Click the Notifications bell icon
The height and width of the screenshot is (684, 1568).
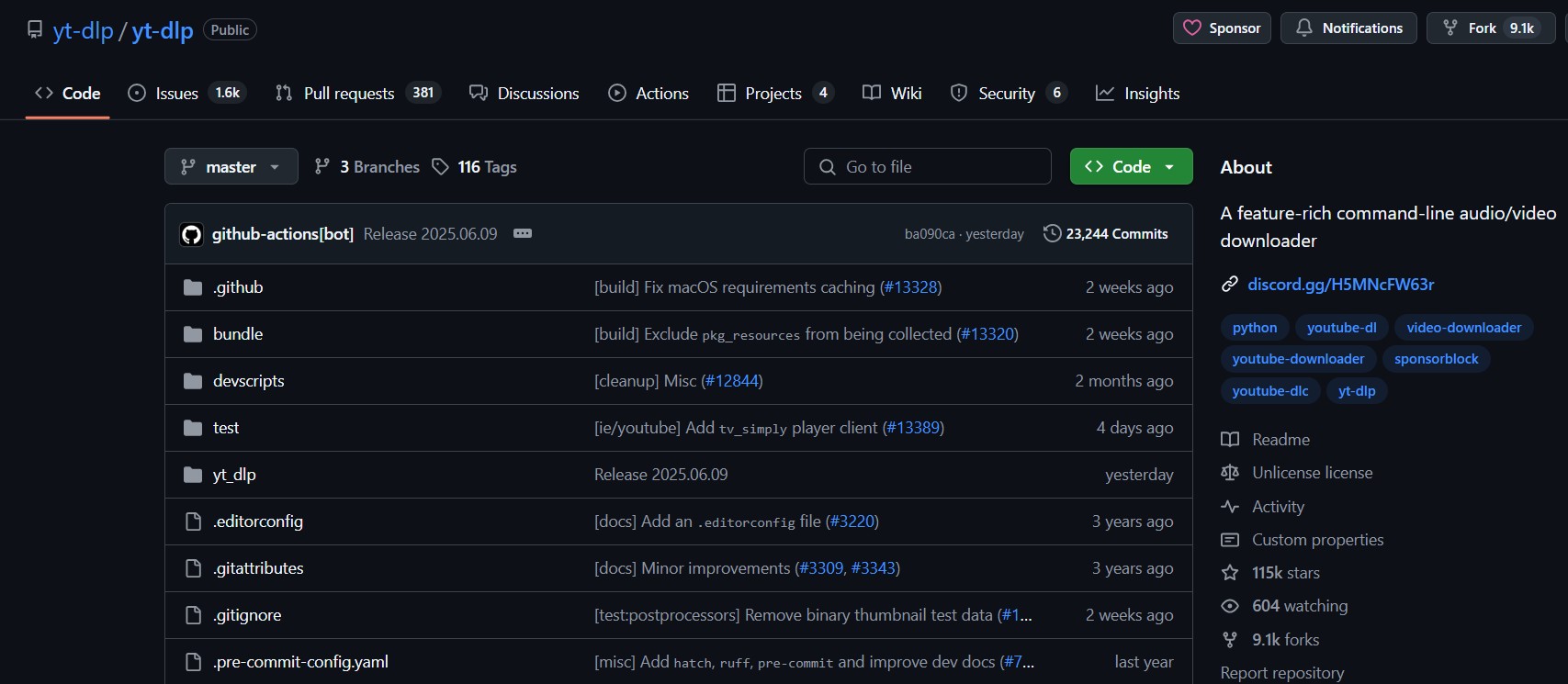point(1303,28)
